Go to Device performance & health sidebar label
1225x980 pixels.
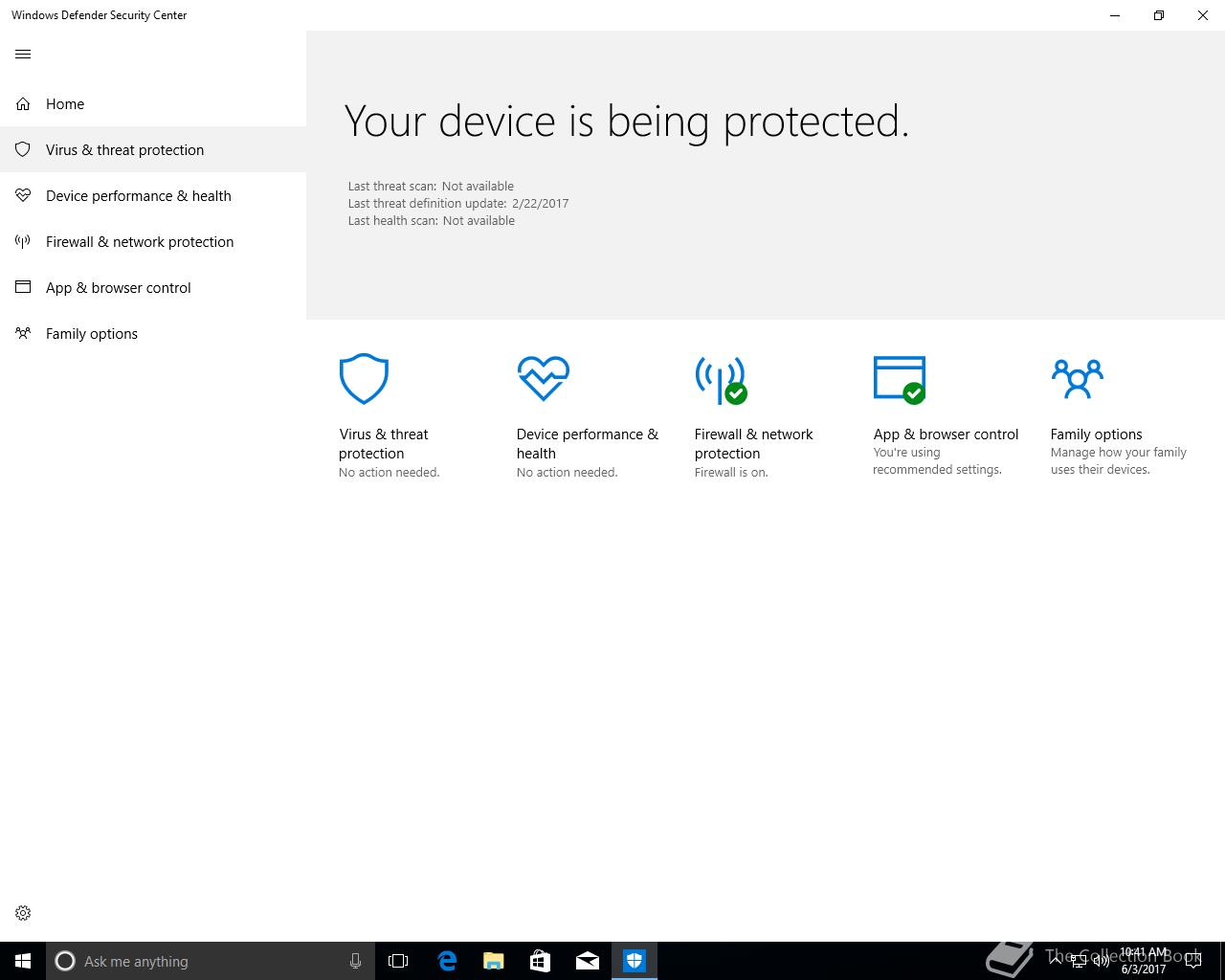[x=139, y=195]
